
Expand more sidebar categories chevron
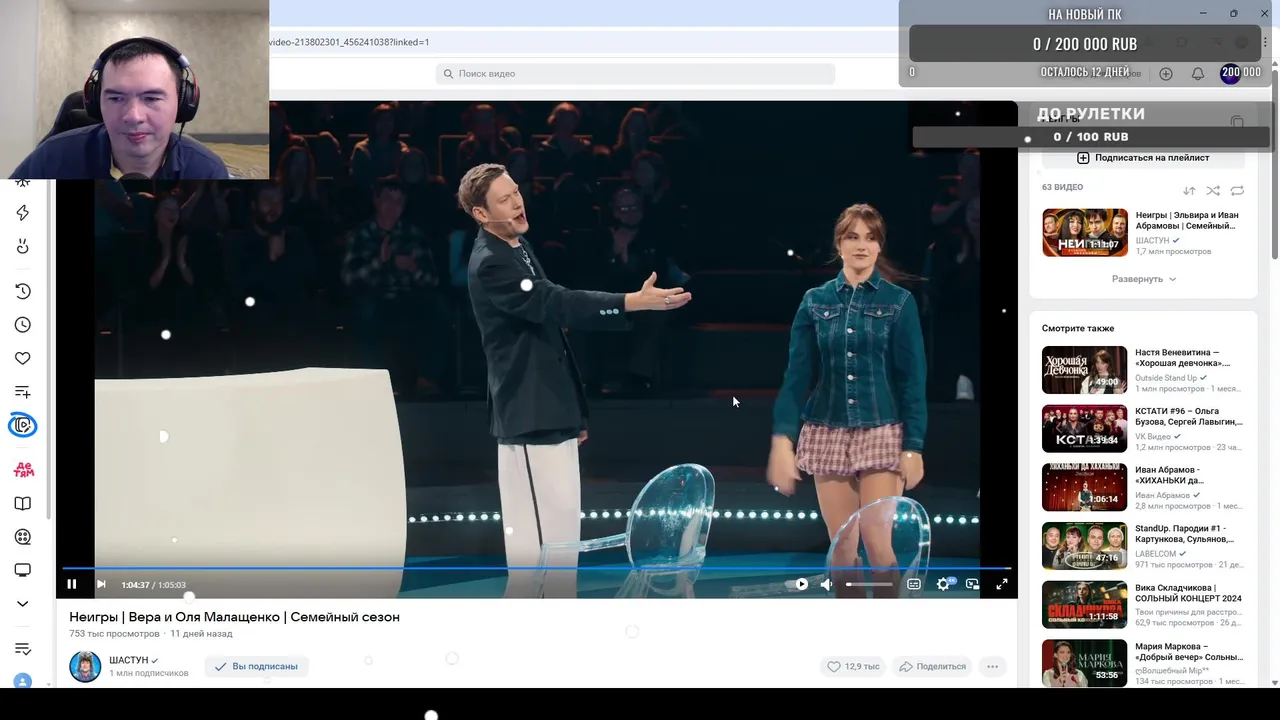(23, 604)
